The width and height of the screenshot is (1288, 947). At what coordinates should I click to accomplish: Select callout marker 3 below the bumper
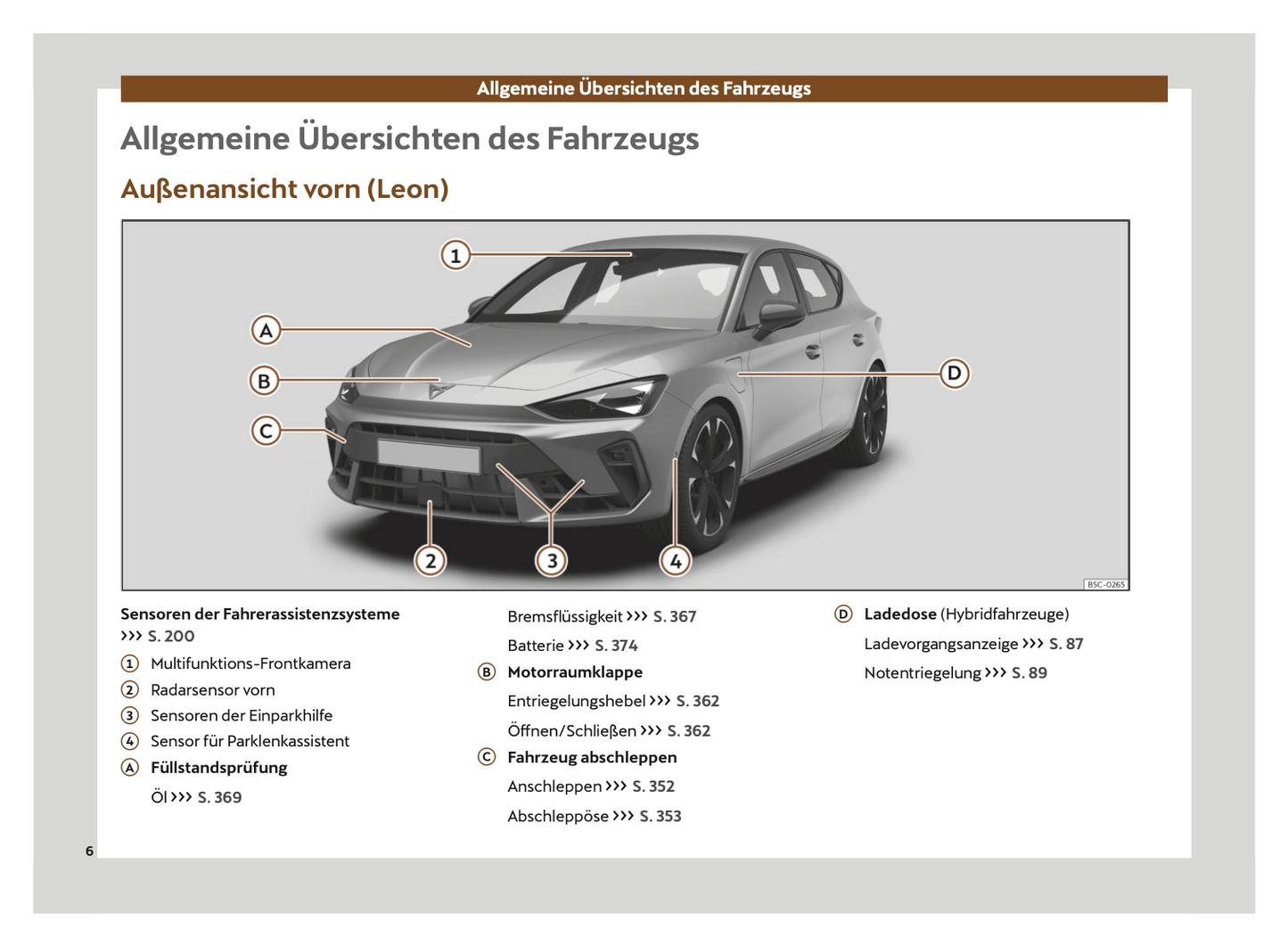pyautogui.click(x=552, y=561)
